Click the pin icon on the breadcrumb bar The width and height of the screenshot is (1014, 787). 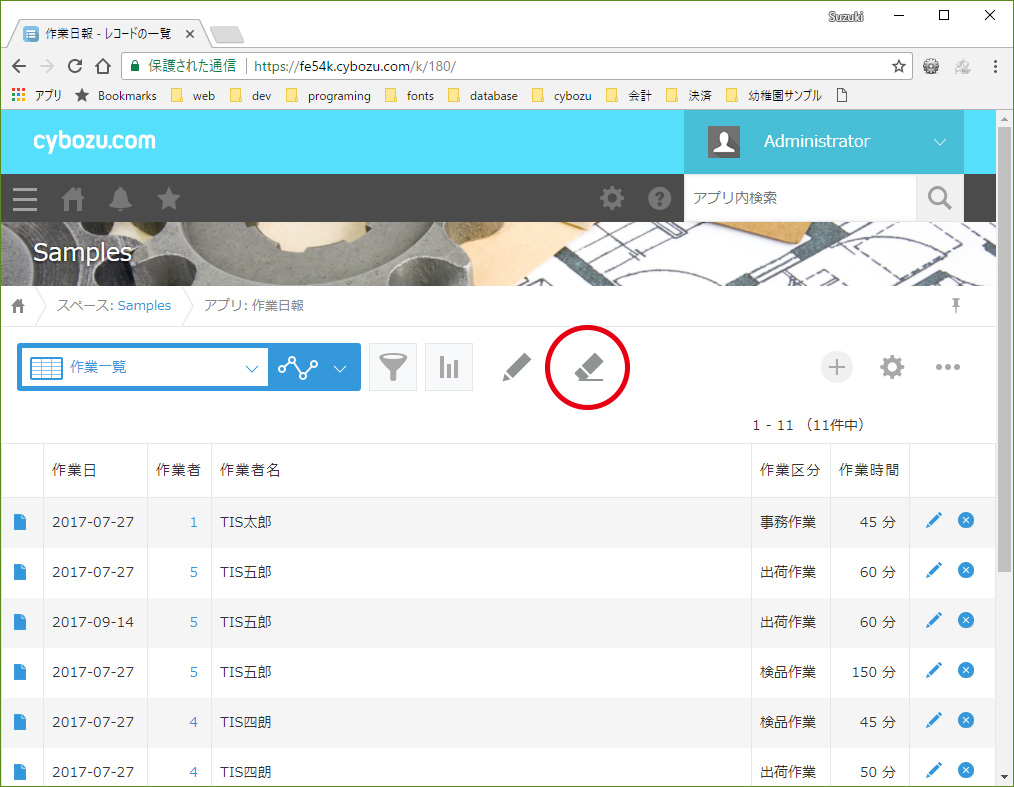(956, 305)
